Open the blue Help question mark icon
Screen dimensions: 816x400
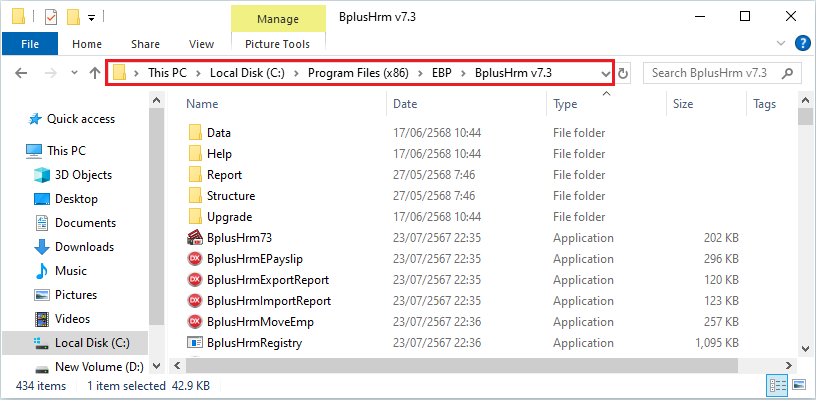tap(801, 43)
